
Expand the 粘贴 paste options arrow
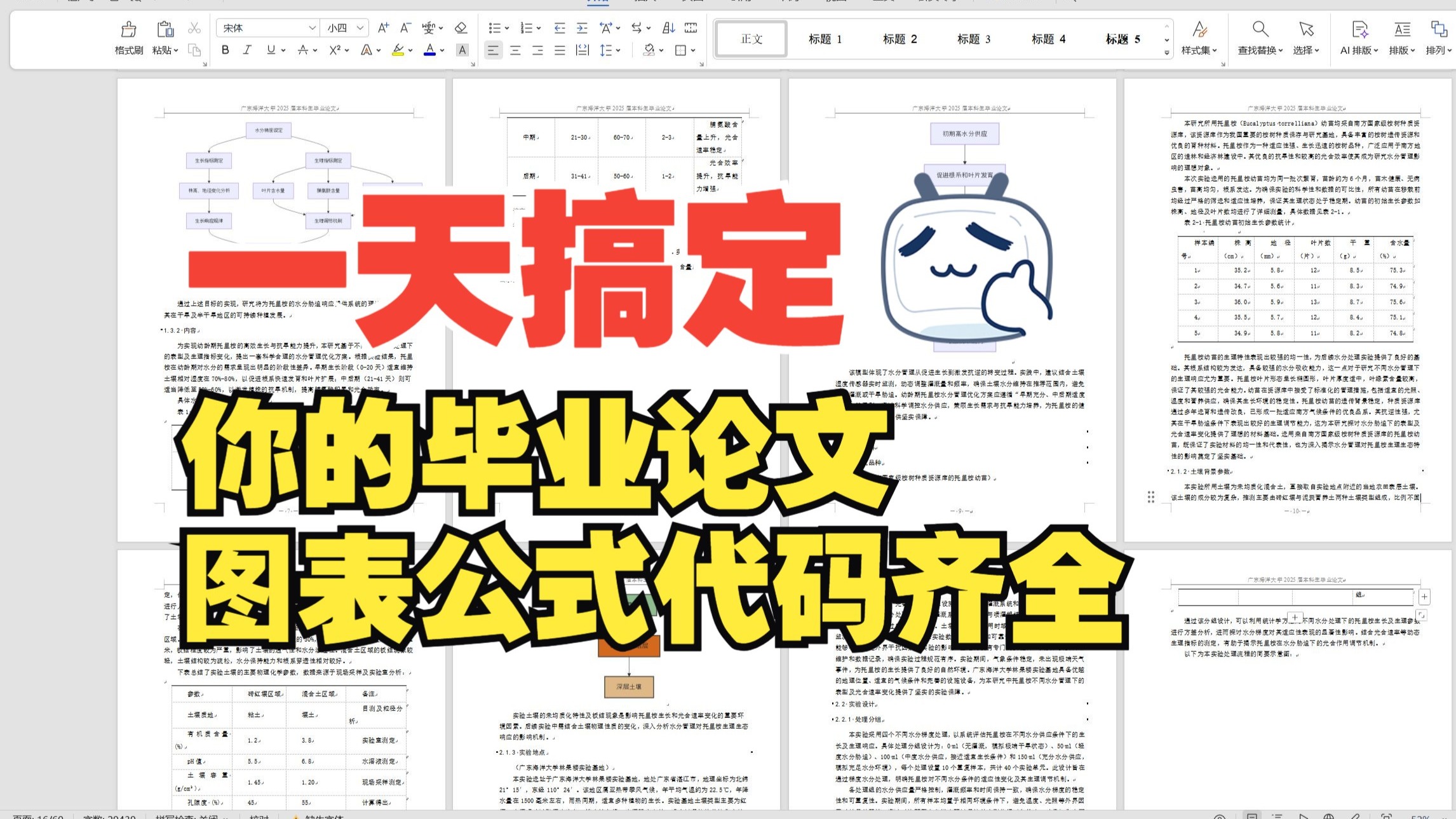[176, 50]
